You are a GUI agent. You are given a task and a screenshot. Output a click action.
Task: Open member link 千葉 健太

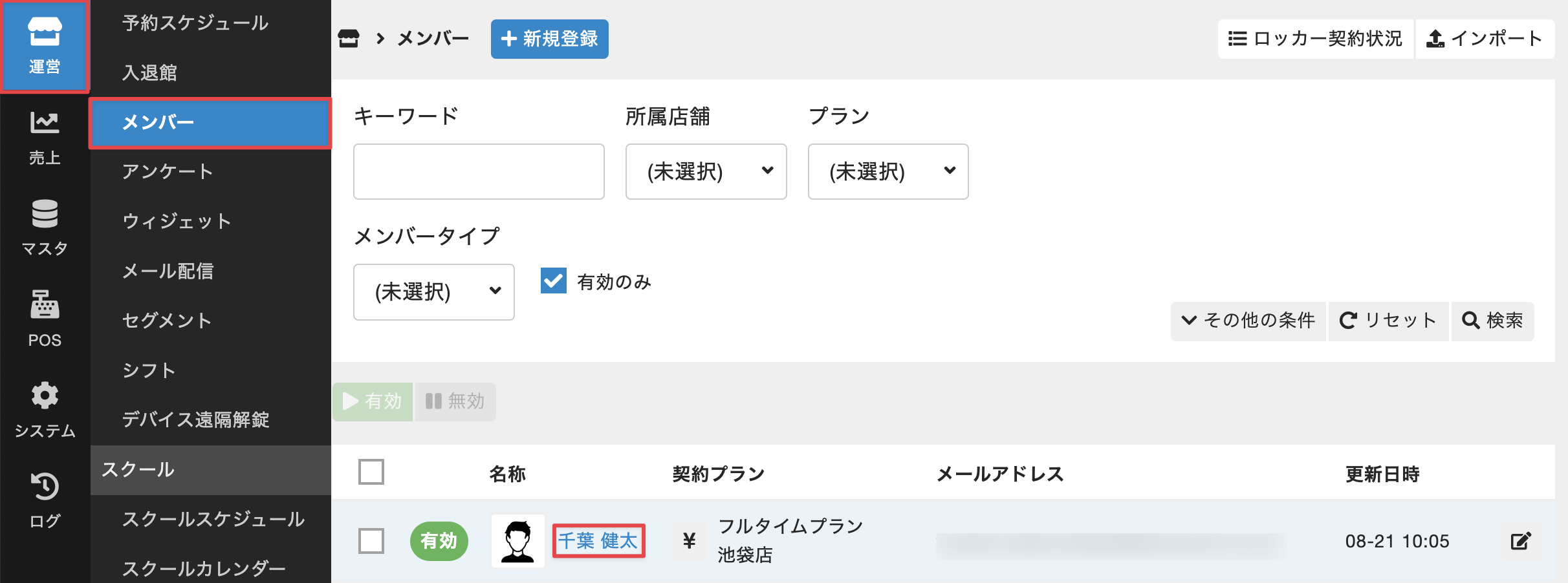pyautogui.click(x=598, y=541)
